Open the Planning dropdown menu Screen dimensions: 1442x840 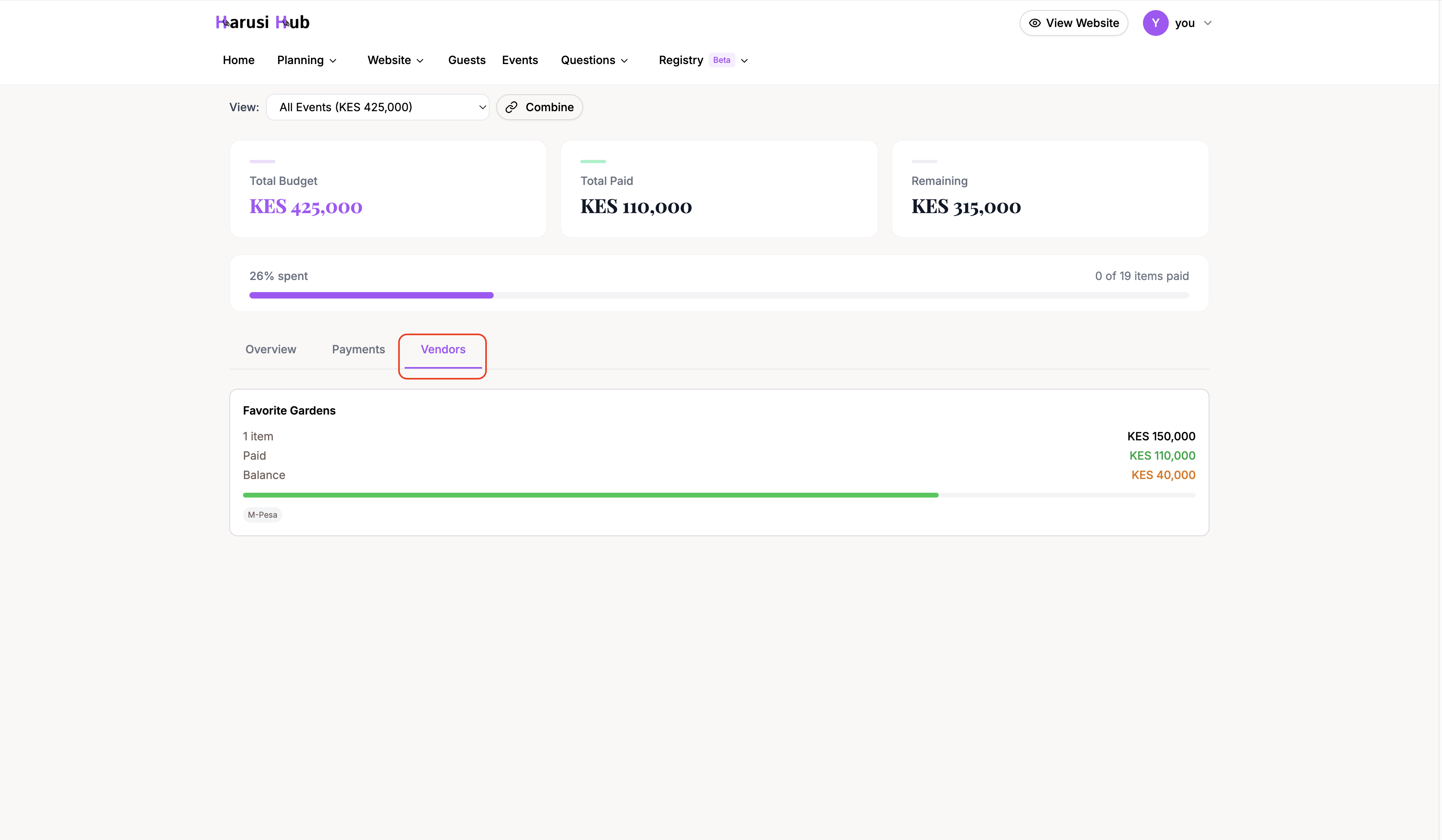pos(307,60)
